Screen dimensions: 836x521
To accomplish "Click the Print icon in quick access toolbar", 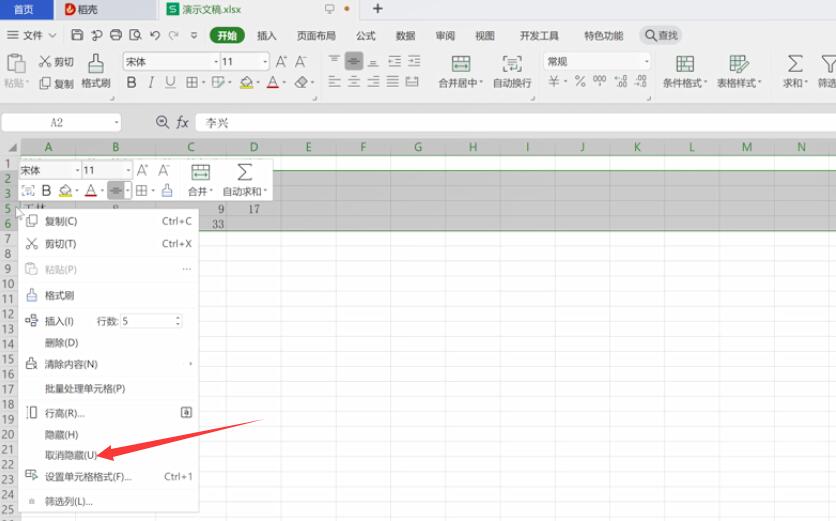I will click(116, 35).
